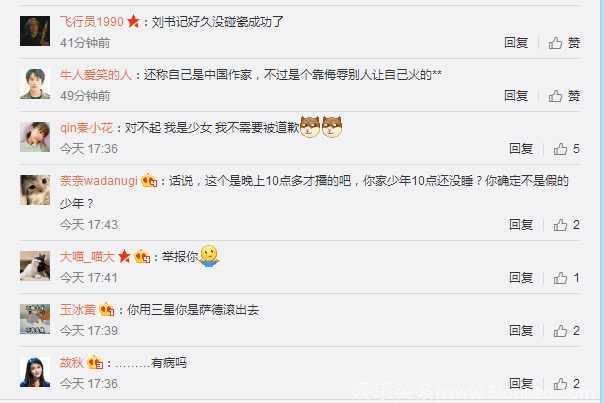This screenshot has height=403, width=604.
Task: Click the red star badge beside 飞行员1990
Action: coord(133,21)
